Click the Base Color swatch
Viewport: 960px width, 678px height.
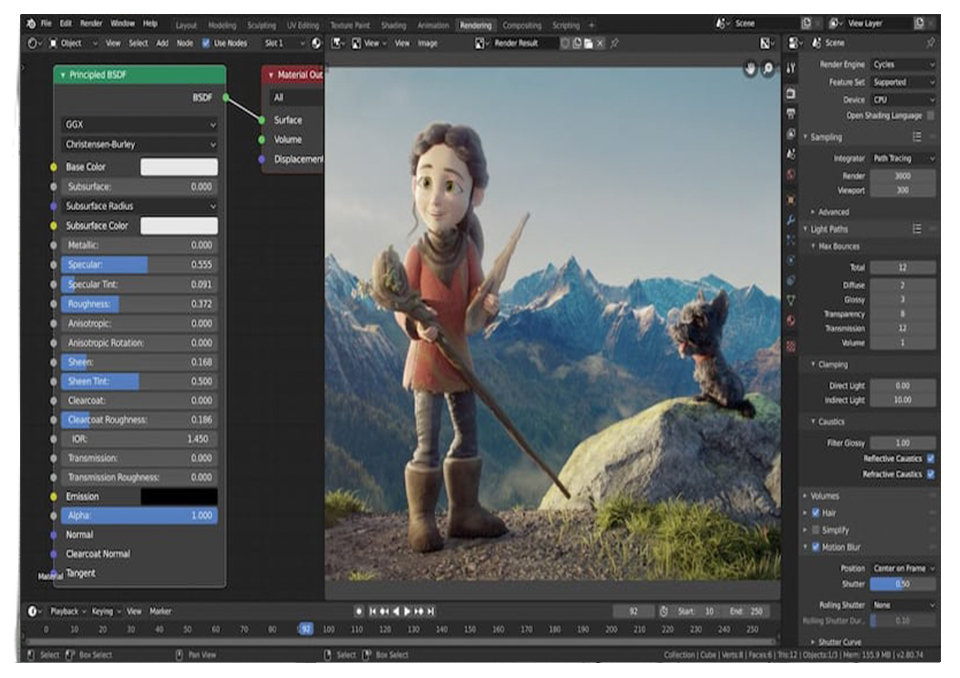coord(179,167)
